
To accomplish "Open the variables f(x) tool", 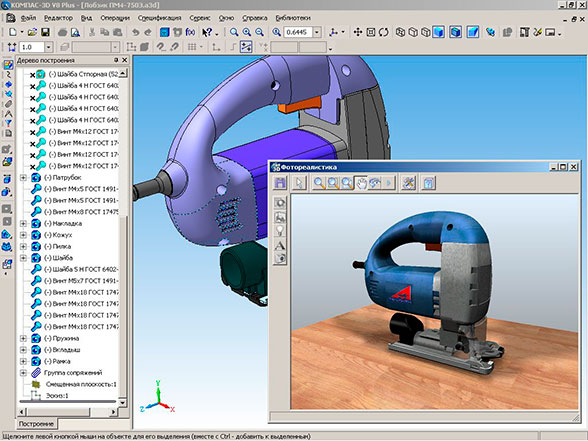I will [190, 32].
